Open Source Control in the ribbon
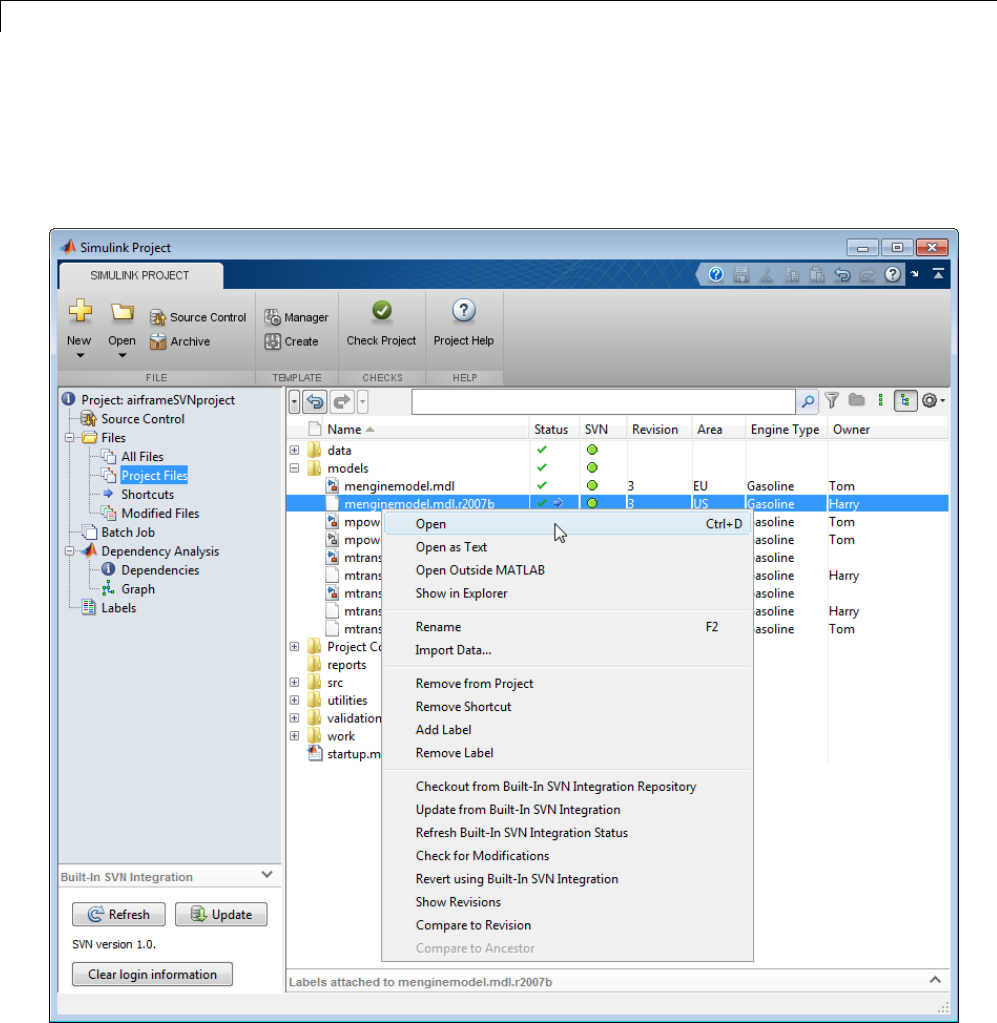 click(198, 317)
